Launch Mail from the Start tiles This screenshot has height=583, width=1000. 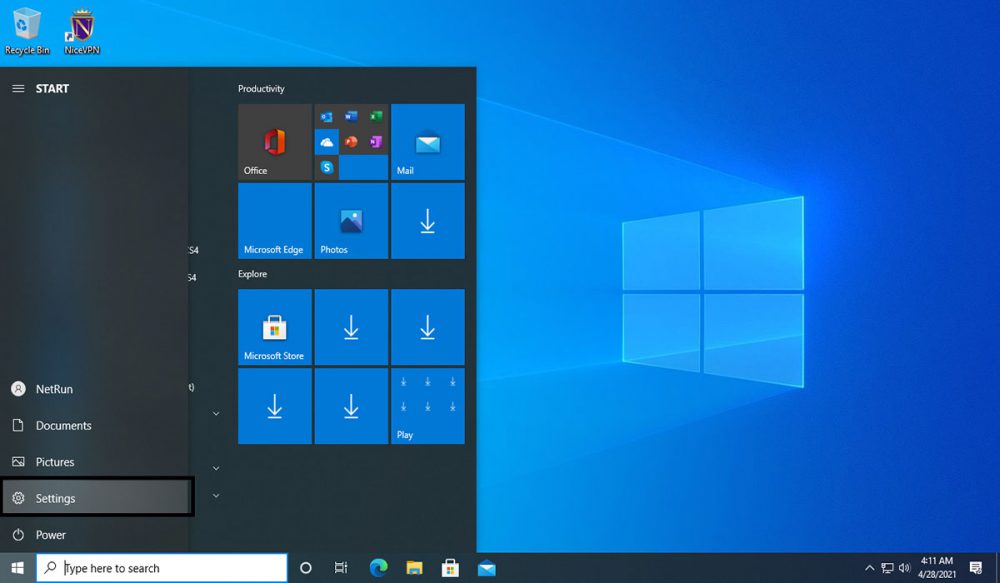tap(428, 142)
